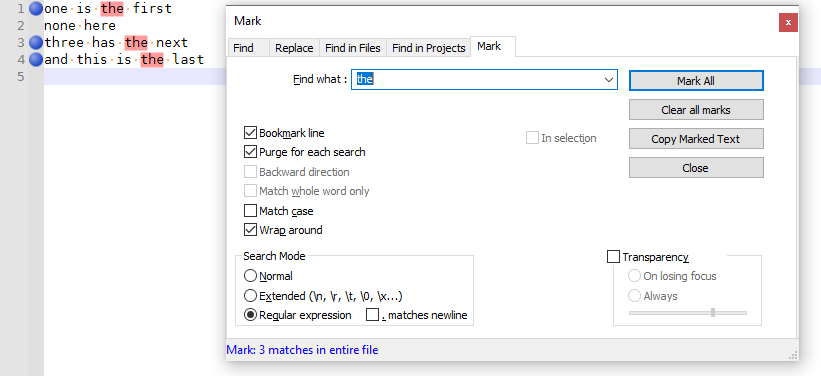Close the Mark dialog with red X
This screenshot has height=376, width=821.
788,23
